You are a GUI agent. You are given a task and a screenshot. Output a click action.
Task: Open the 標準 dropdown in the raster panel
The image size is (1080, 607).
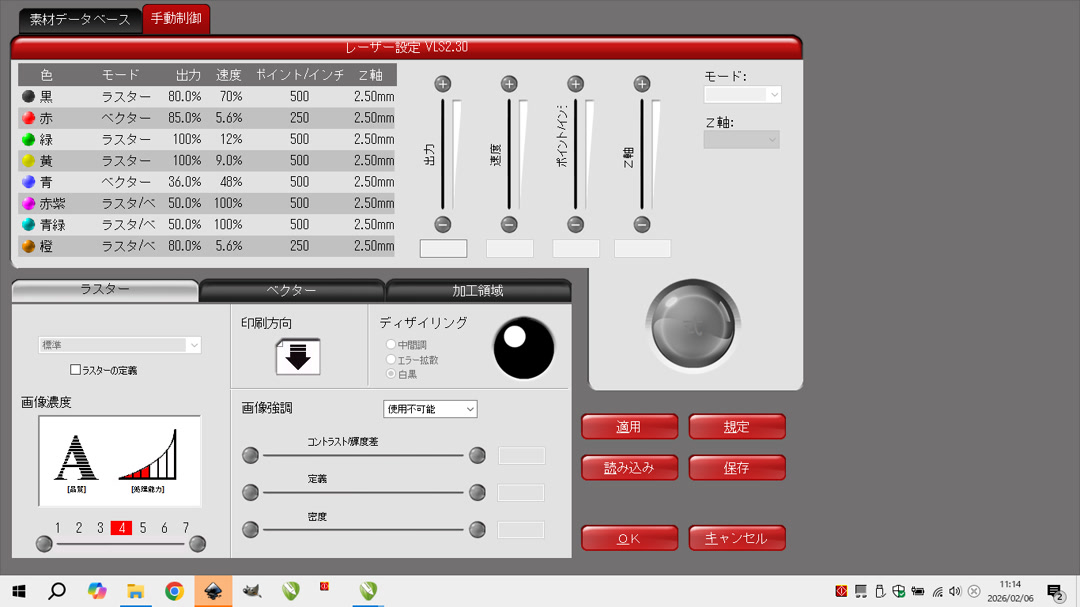pyautogui.click(x=119, y=344)
